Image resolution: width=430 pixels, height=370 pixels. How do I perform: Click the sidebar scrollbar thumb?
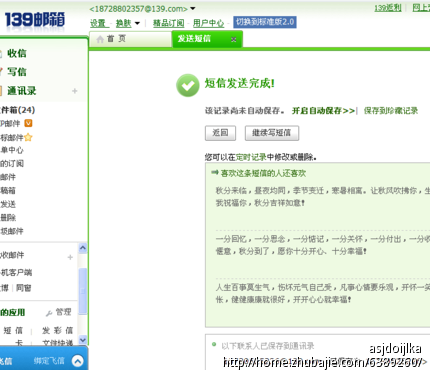83,291
